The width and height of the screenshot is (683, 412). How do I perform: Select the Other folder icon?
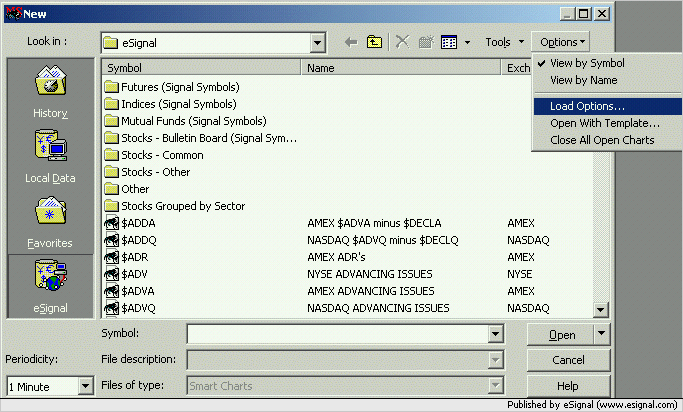(112, 189)
